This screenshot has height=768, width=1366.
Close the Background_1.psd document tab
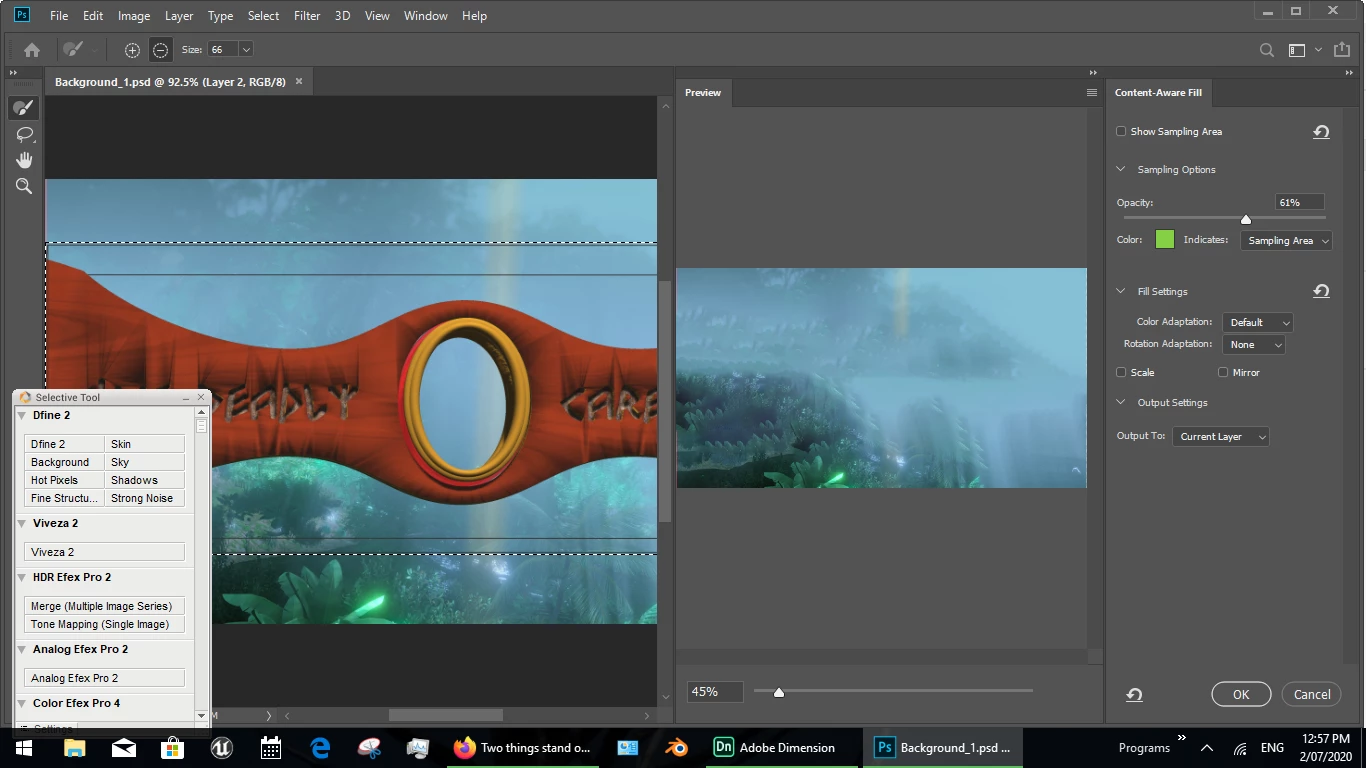click(x=298, y=81)
